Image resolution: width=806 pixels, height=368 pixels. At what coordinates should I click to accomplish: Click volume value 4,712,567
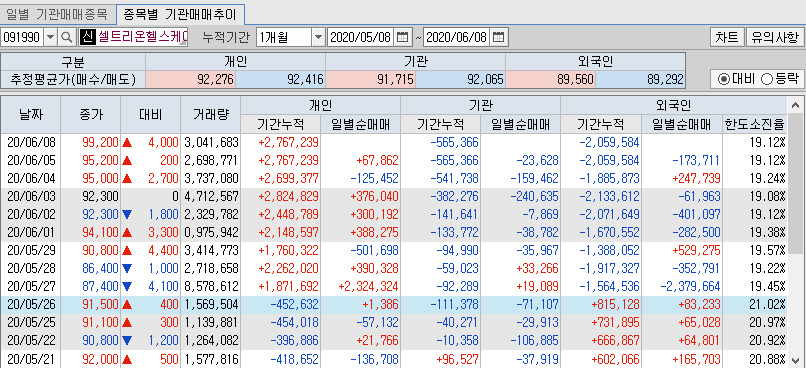point(211,196)
